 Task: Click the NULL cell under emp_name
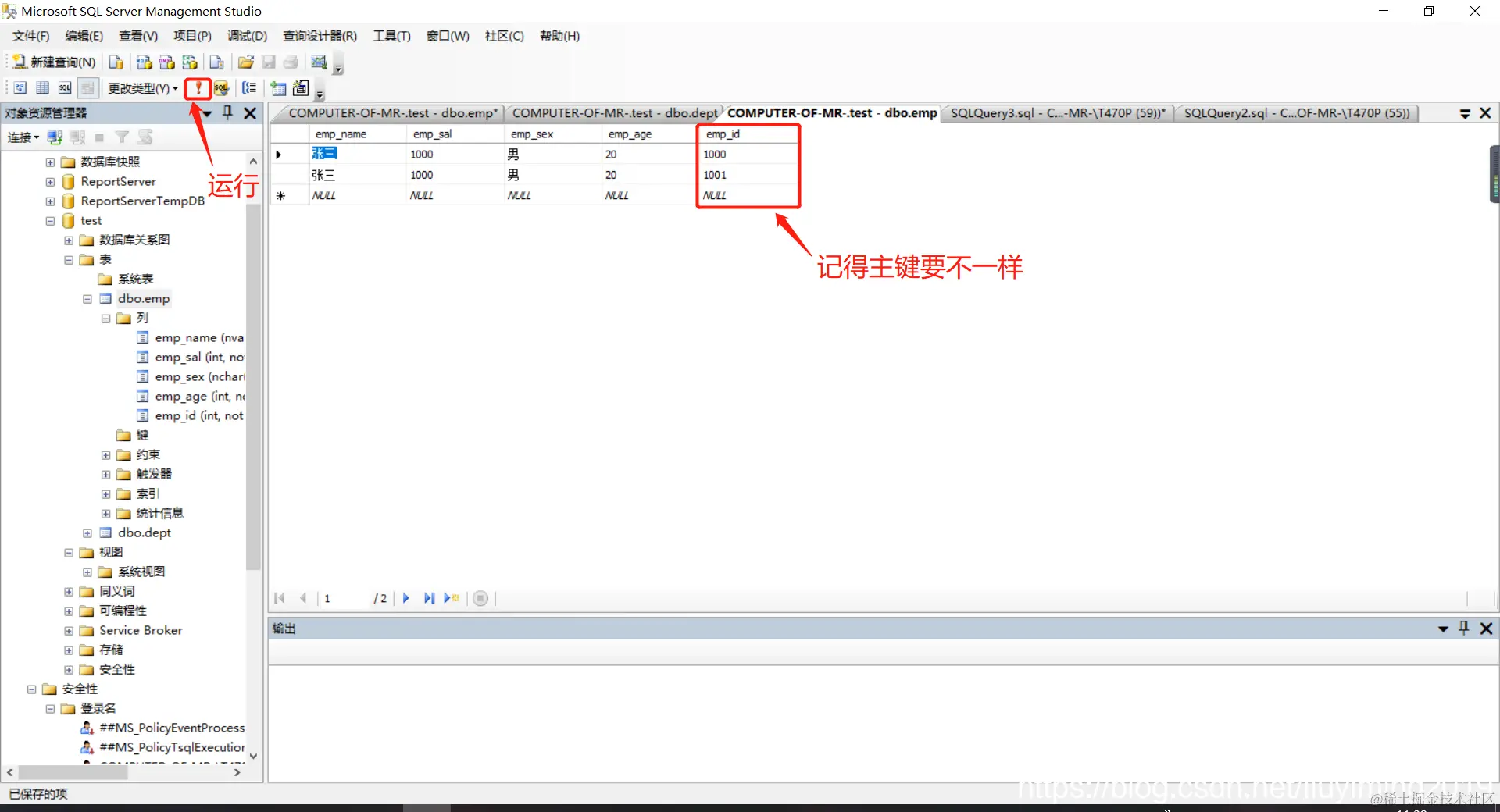pos(358,195)
